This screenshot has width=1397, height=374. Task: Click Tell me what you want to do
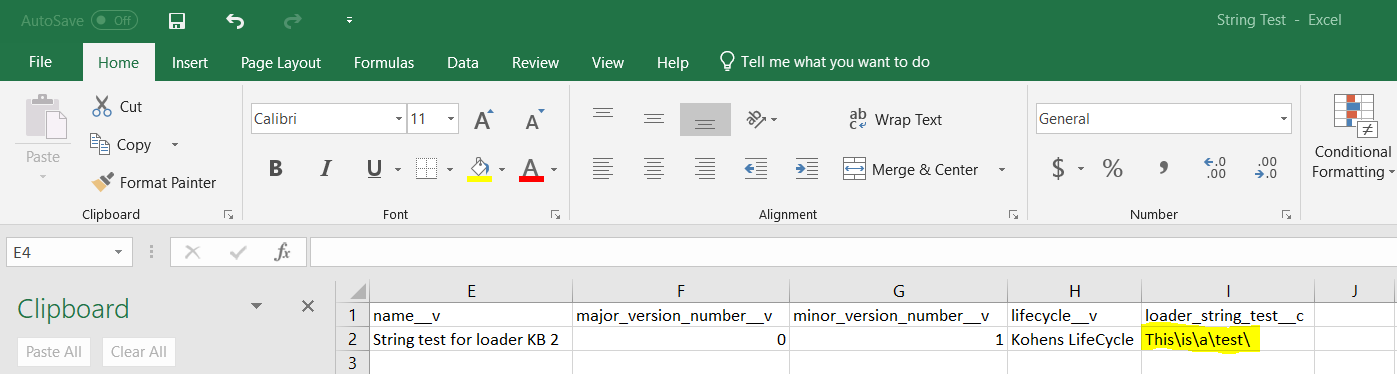tap(825, 62)
